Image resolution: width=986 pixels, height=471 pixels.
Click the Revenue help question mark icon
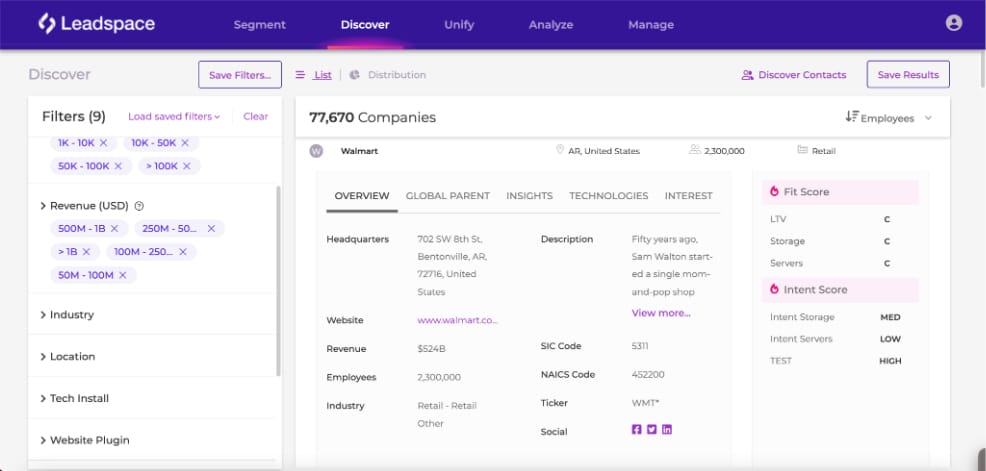[140, 206]
